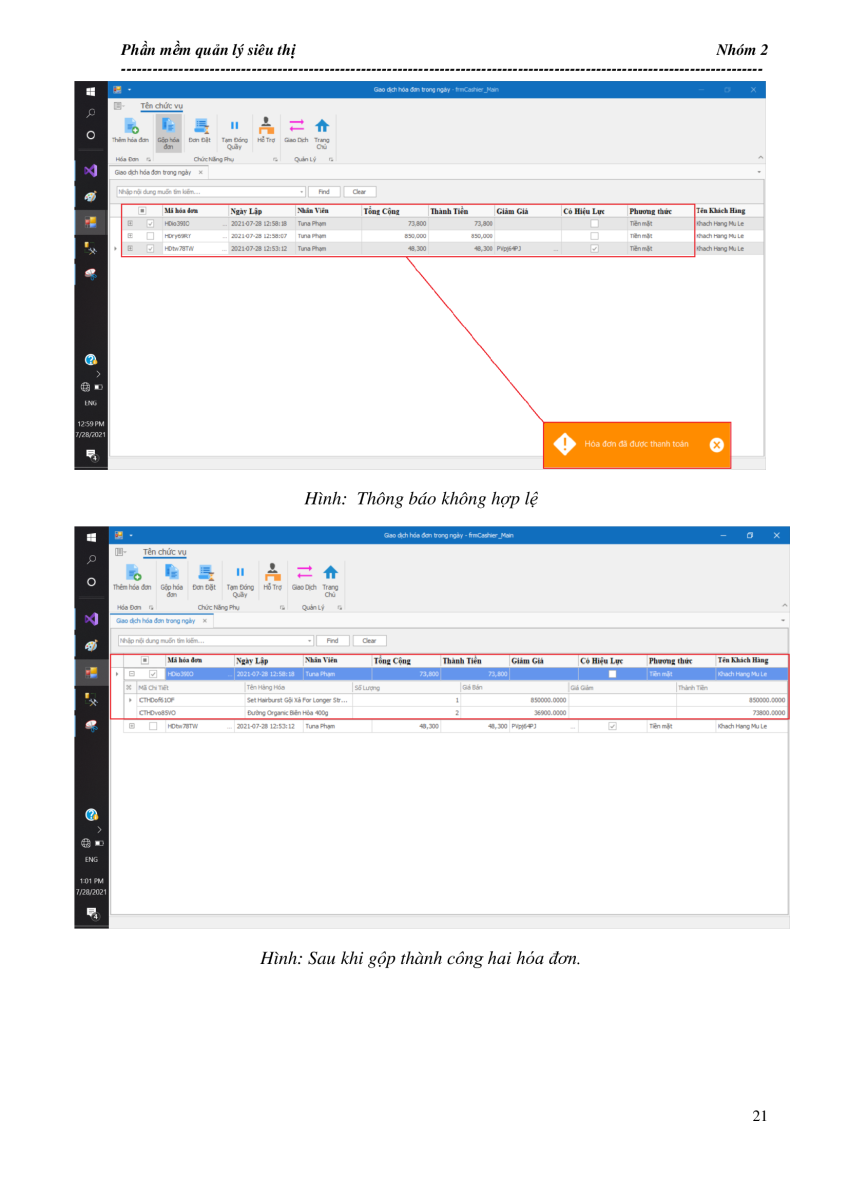Uncheck HDio39IO row checkbox in 12:59 PM screenshot
Viewport: 849px width, 1200px height.
click(x=150, y=224)
